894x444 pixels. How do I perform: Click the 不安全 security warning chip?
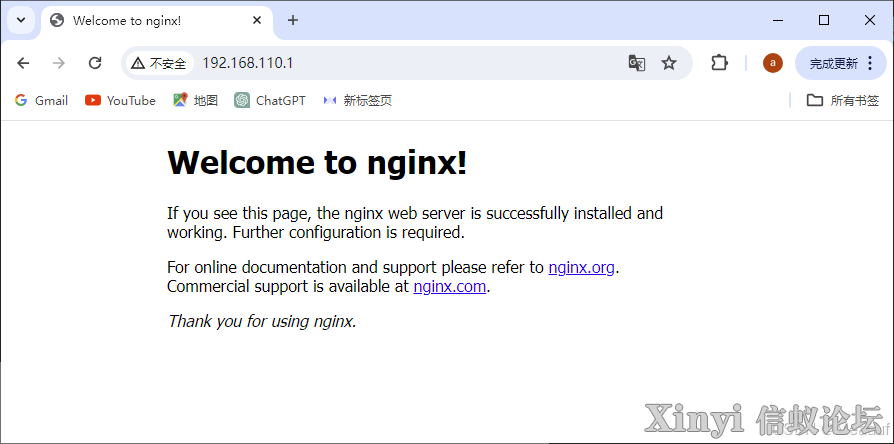(159, 63)
